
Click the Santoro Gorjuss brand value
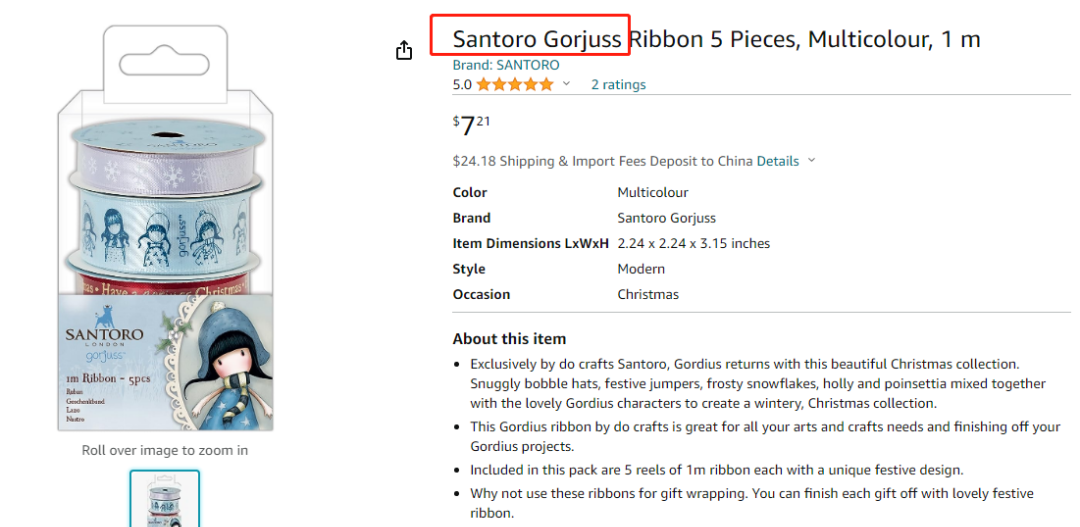[666, 218]
